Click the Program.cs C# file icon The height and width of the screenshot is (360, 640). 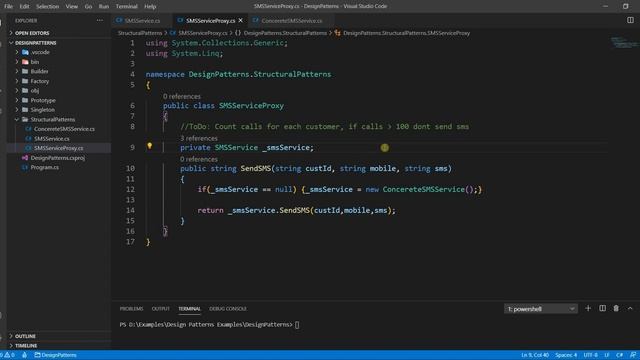(x=25, y=167)
